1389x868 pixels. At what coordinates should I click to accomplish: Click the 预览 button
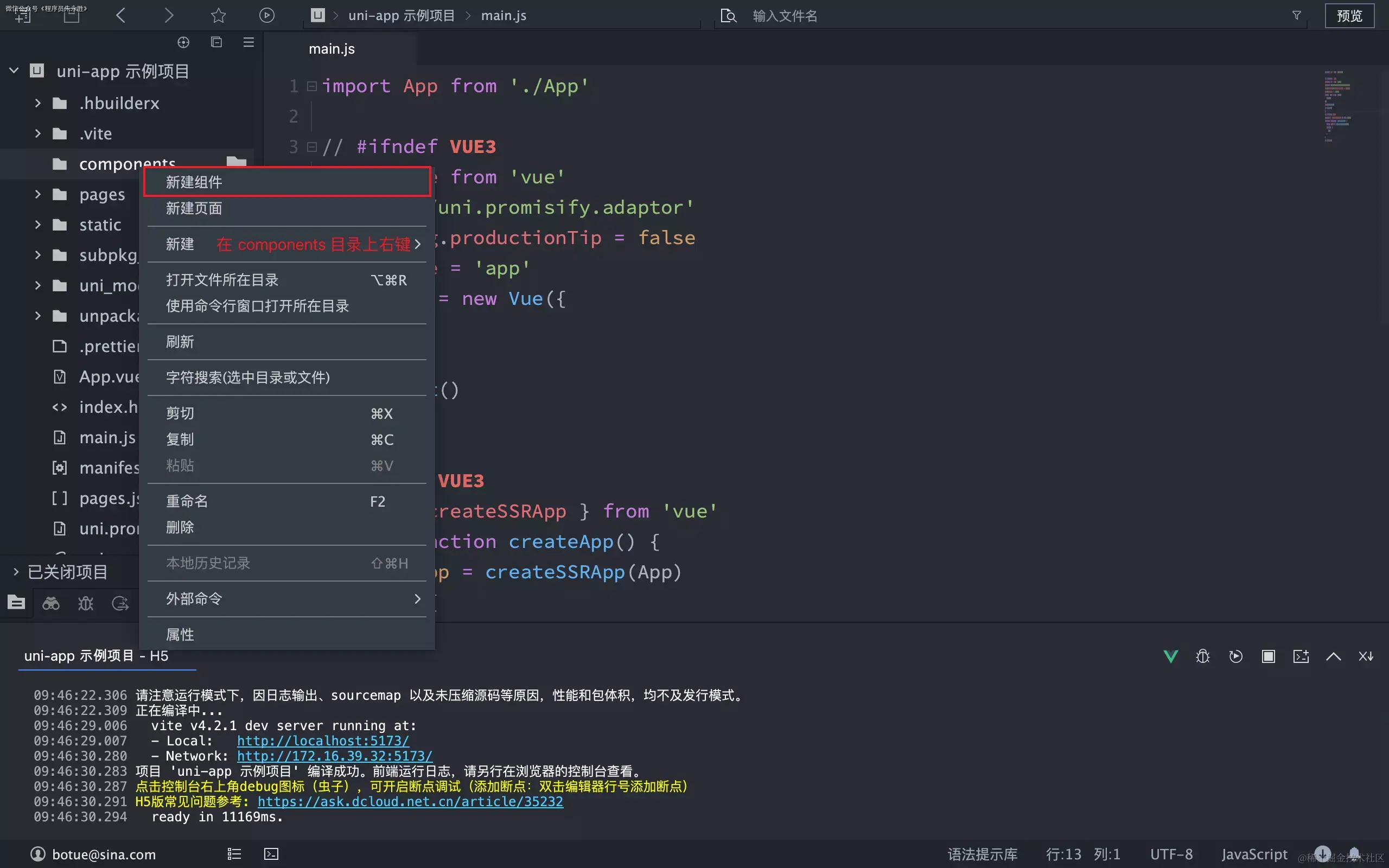(x=1349, y=16)
